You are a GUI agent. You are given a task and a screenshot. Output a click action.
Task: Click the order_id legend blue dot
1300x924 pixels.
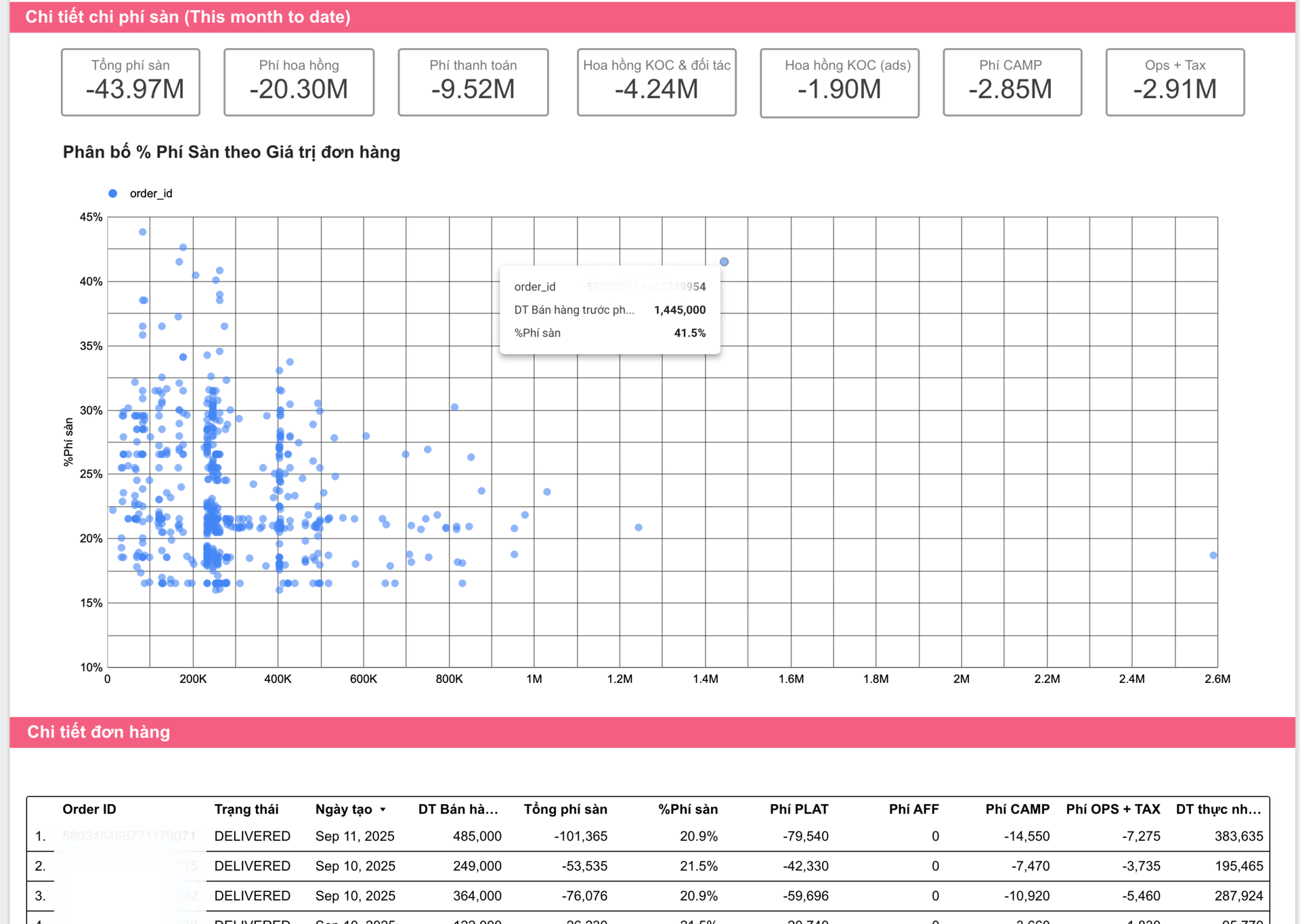pos(113,194)
